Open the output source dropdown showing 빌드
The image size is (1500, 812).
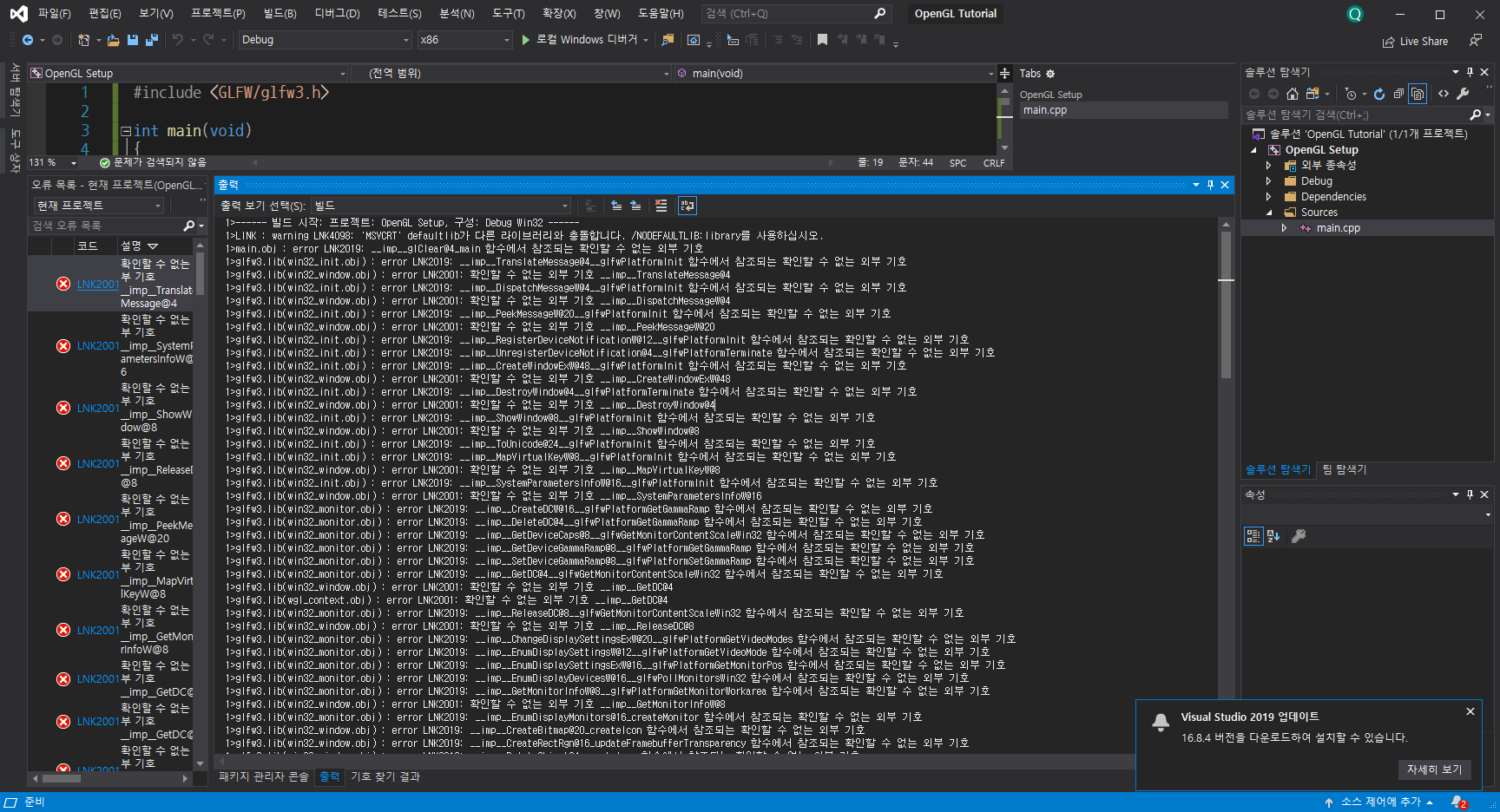(441, 206)
